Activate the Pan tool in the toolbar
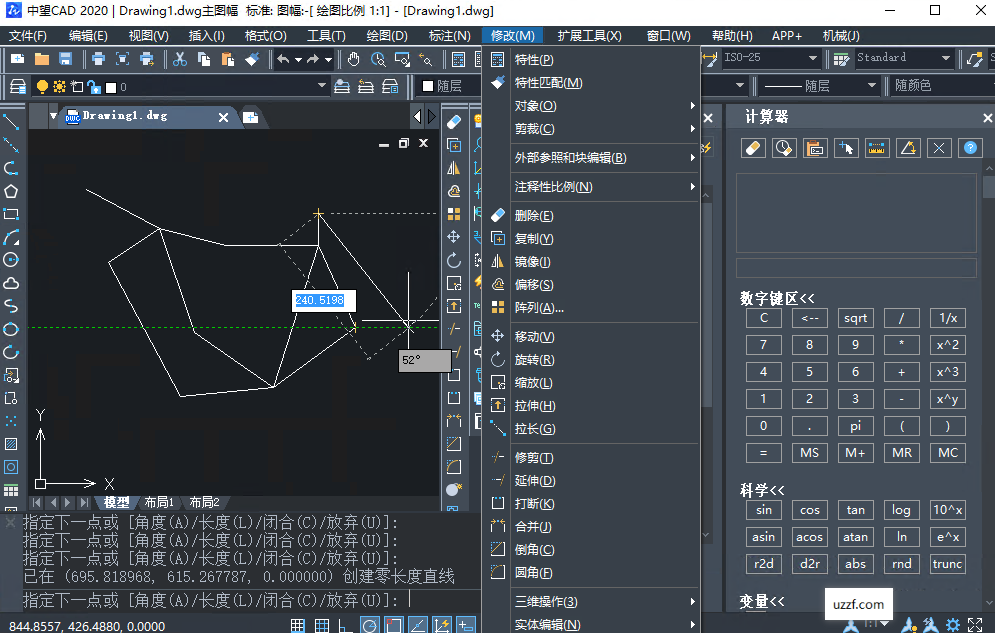Viewport: 995px width, 633px height. 353,58
